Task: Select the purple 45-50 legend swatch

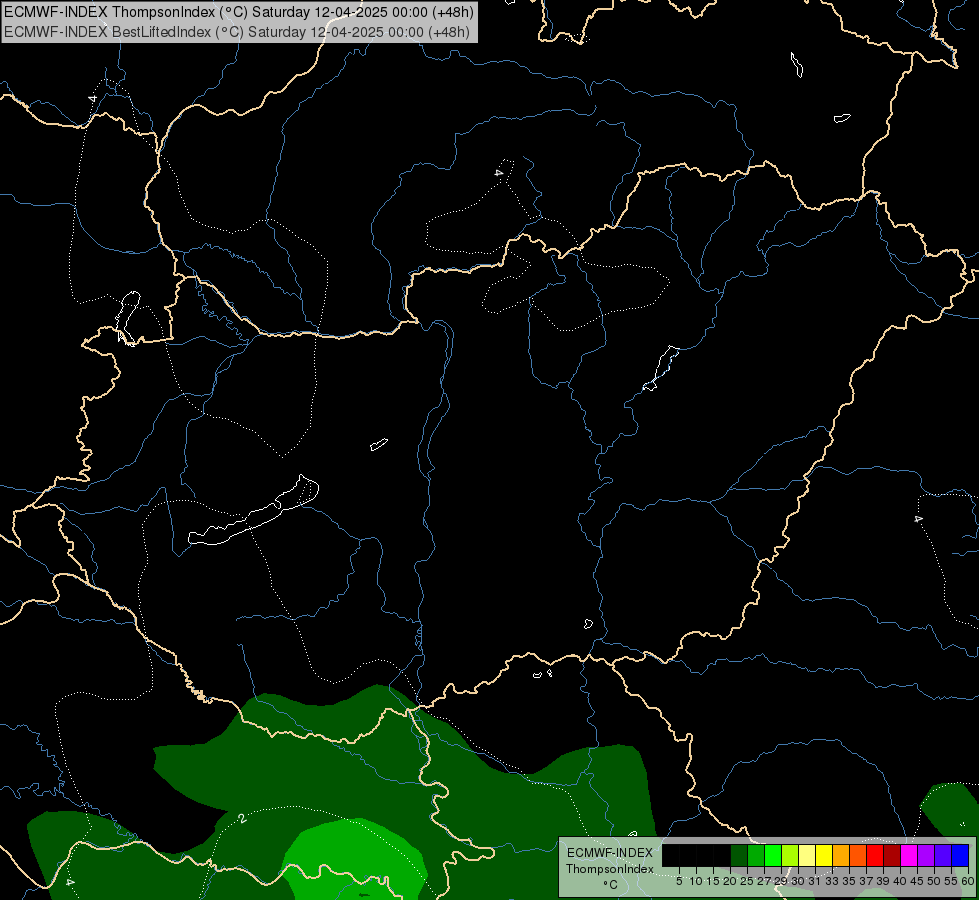Action: [926, 855]
